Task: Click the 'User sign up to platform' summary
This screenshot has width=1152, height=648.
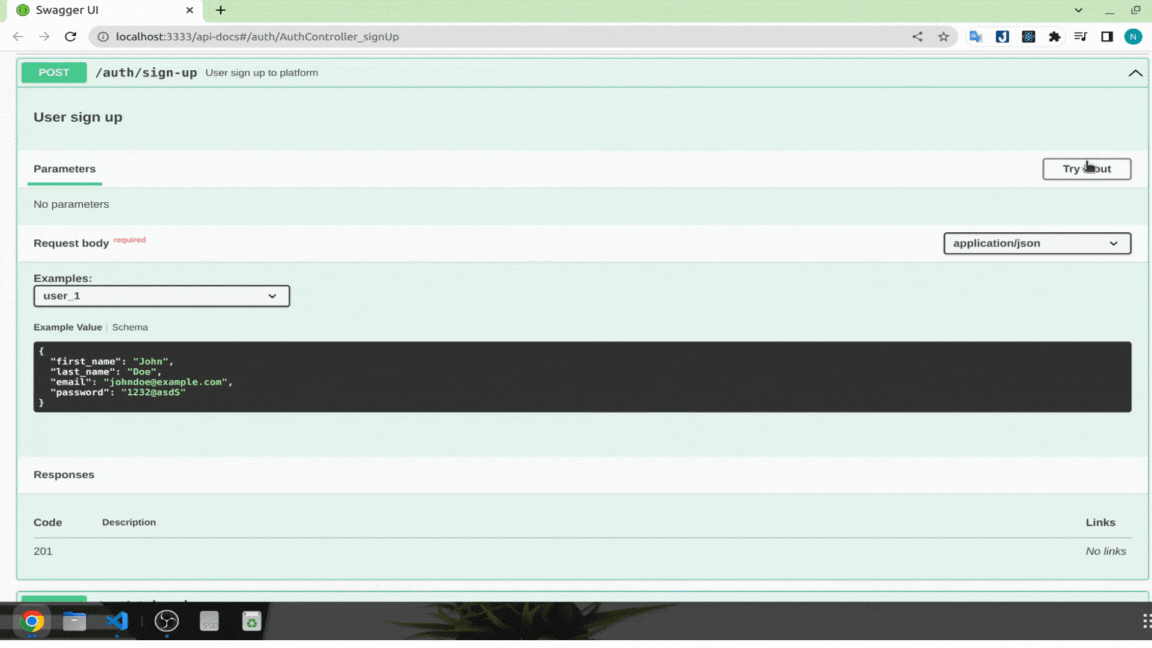Action: [262, 73]
